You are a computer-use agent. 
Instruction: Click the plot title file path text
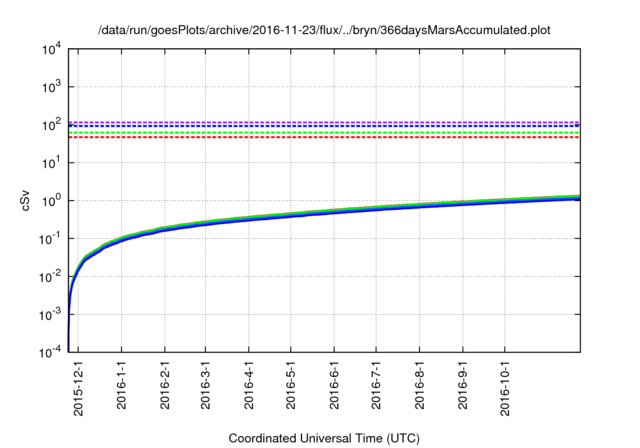coord(324,30)
